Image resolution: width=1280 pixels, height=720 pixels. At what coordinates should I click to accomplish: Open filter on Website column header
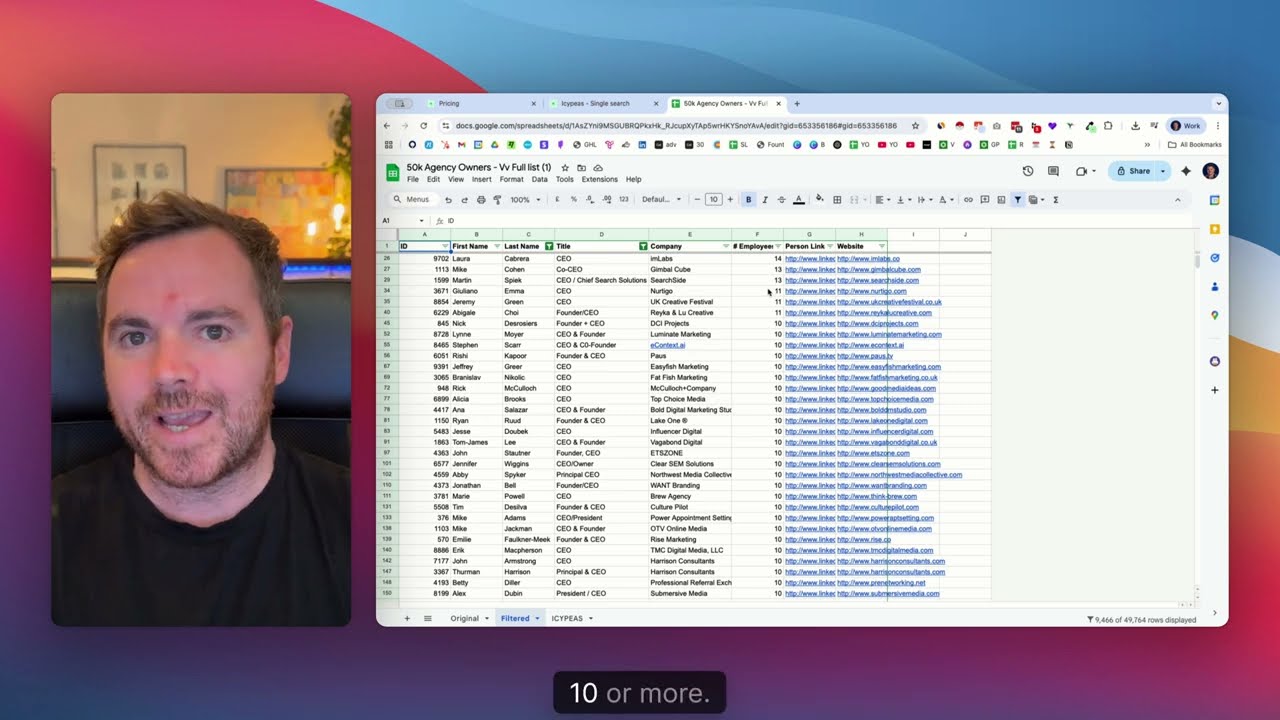point(881,246)
